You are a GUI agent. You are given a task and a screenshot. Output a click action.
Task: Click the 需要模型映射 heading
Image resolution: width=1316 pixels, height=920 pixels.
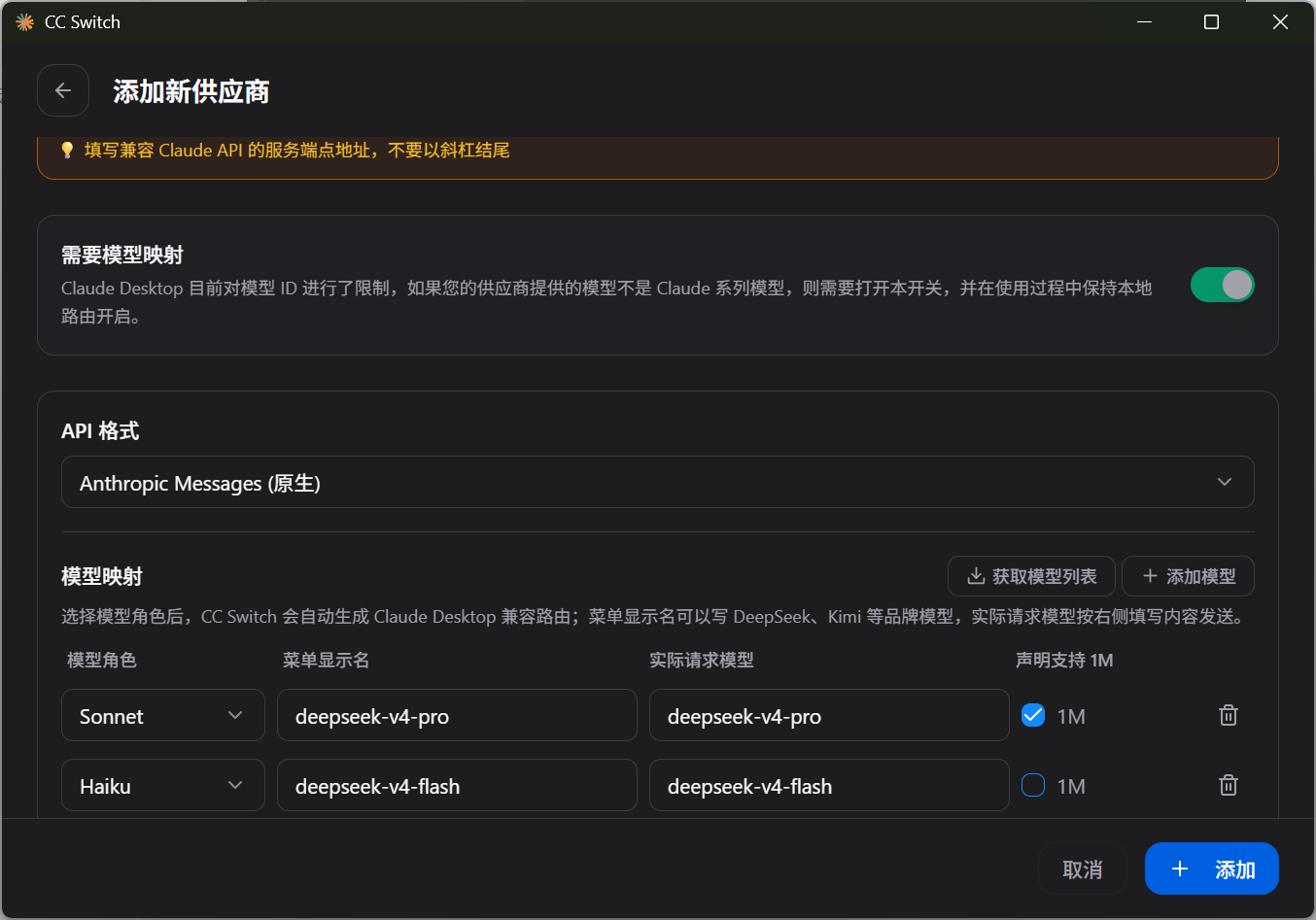[x=122, y=255]
